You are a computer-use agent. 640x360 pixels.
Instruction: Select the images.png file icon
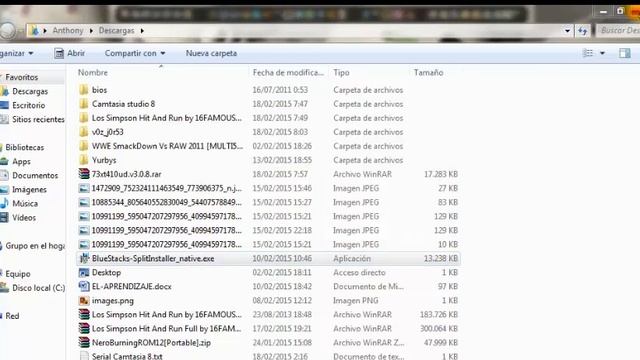(x=84, y=300)
